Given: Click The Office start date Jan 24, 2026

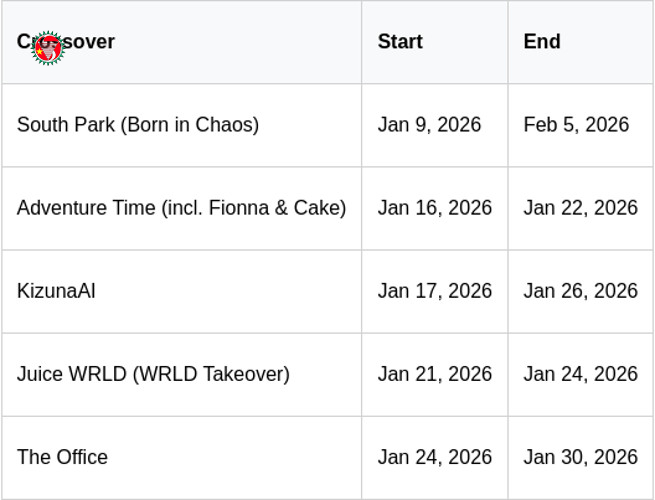Looking at the screenshot, I should (x=435, y=457).
